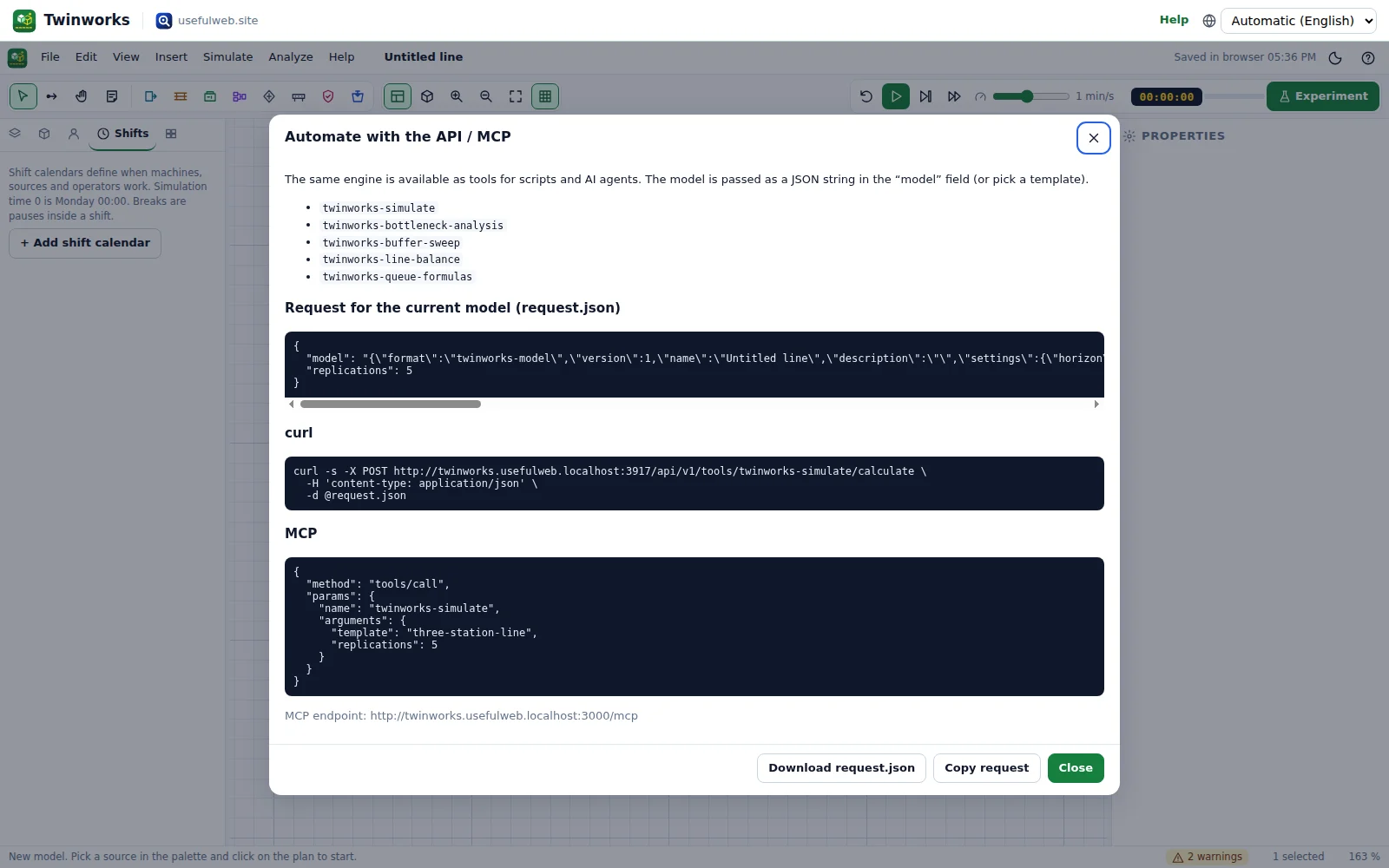
Task: Switch to the Shifts tab
Action: coord(122,134)
